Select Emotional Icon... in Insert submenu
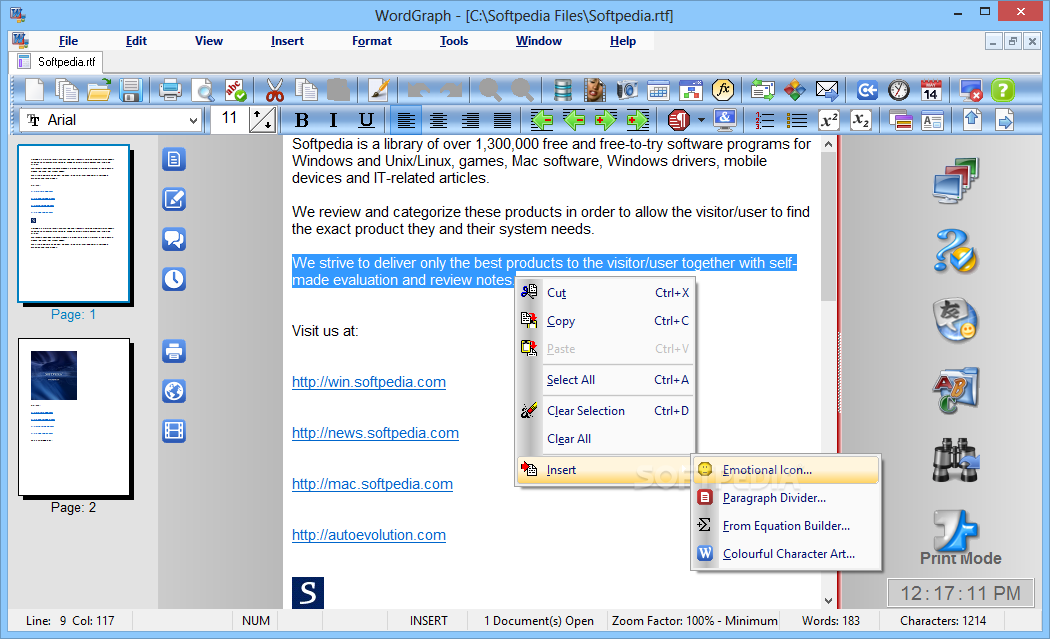The height and width of the screenshot is (639, 1050). (786, 470)
